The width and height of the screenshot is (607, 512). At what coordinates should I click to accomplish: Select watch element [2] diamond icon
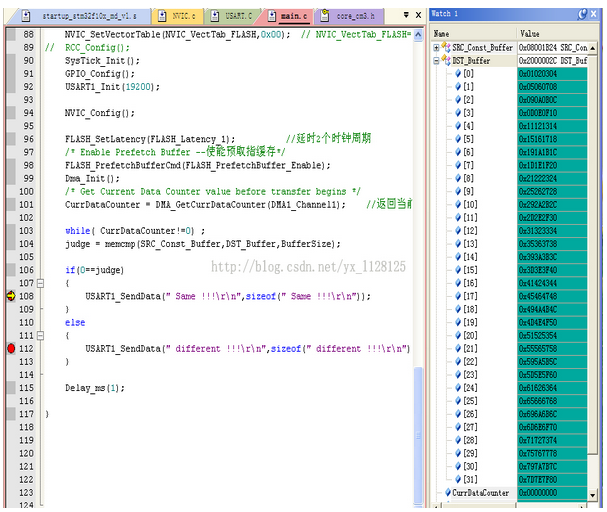tap(458, 100)
